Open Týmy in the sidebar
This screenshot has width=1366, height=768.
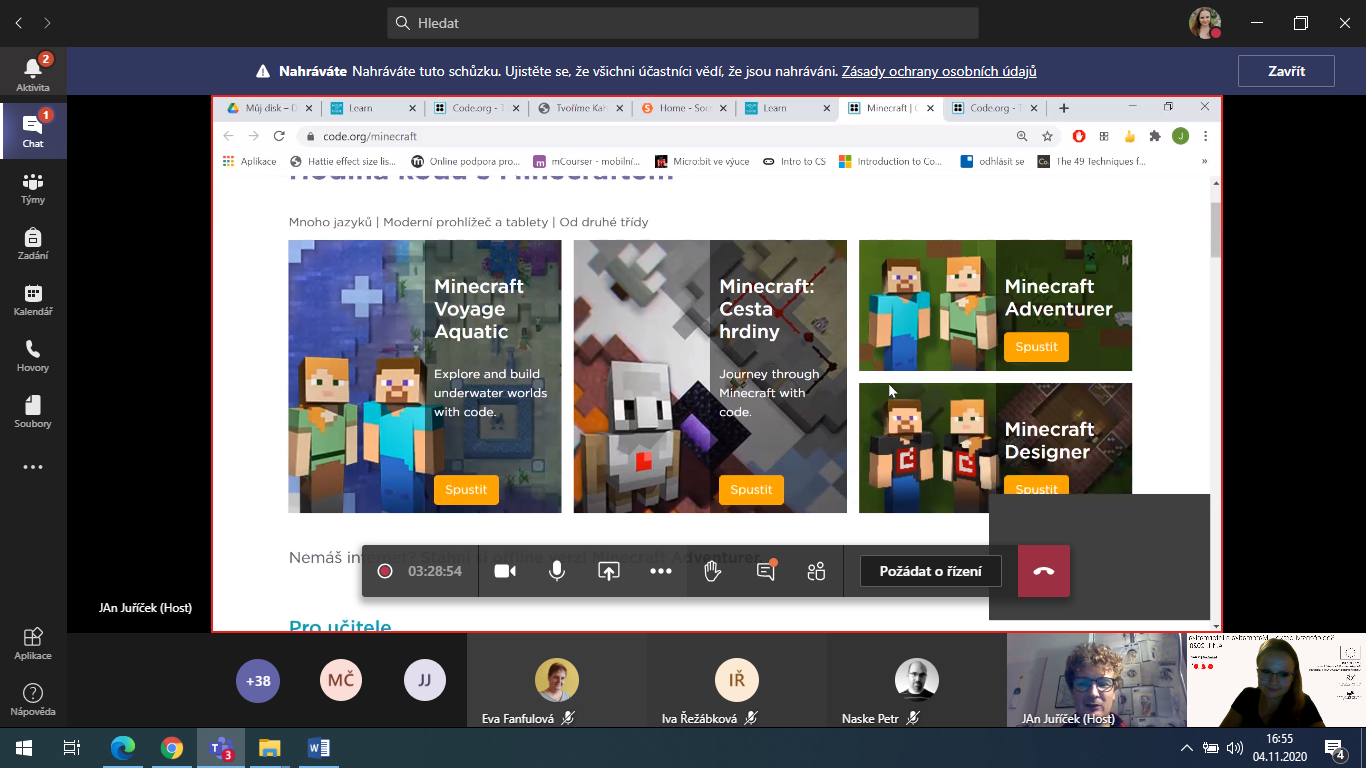tap(33, 187)
